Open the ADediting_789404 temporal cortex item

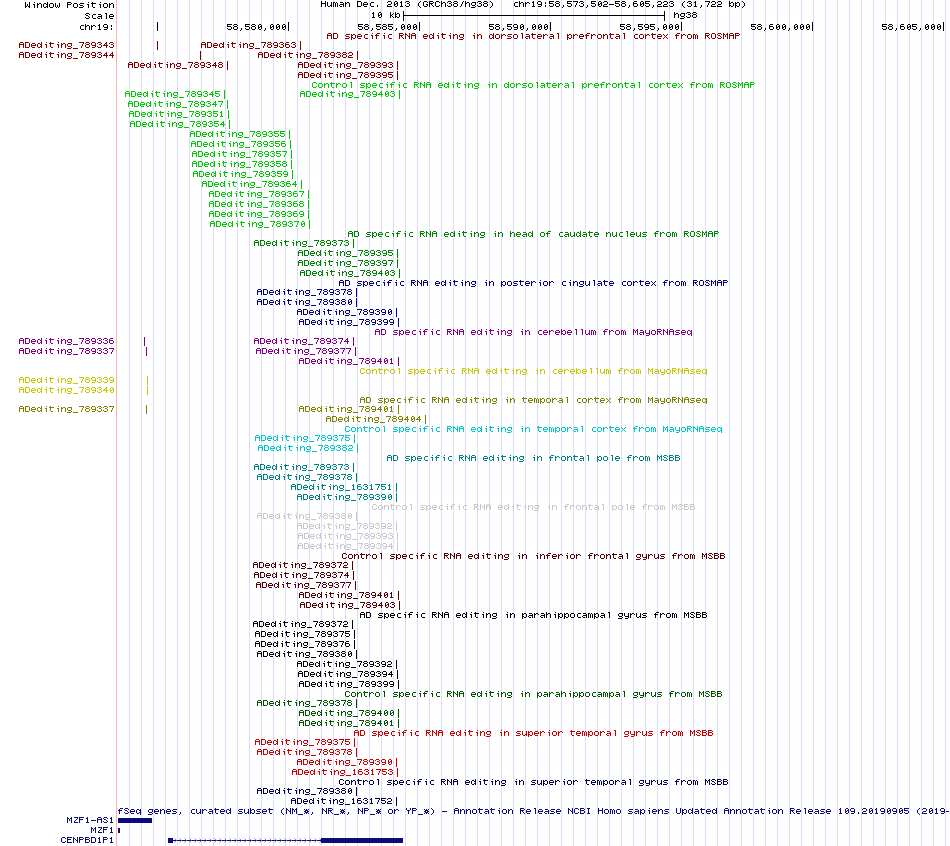click(x=373, y=419)
